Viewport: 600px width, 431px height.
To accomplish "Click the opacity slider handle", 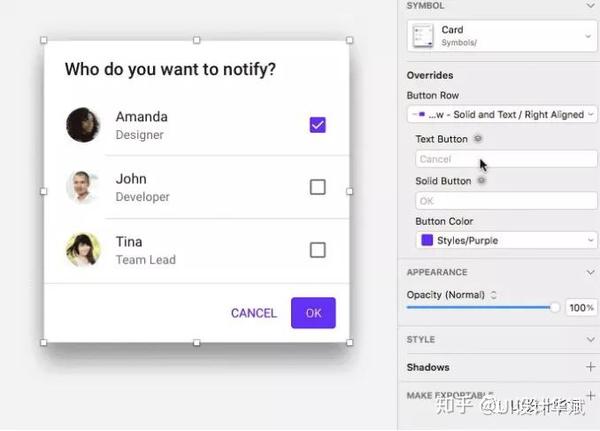I will (x=554, y=307).
